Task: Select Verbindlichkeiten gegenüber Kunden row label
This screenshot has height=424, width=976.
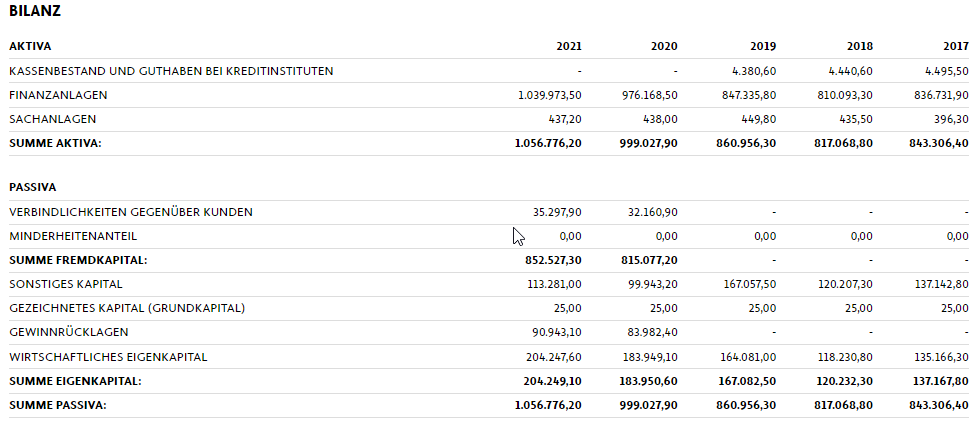Action: coord(131,212)
